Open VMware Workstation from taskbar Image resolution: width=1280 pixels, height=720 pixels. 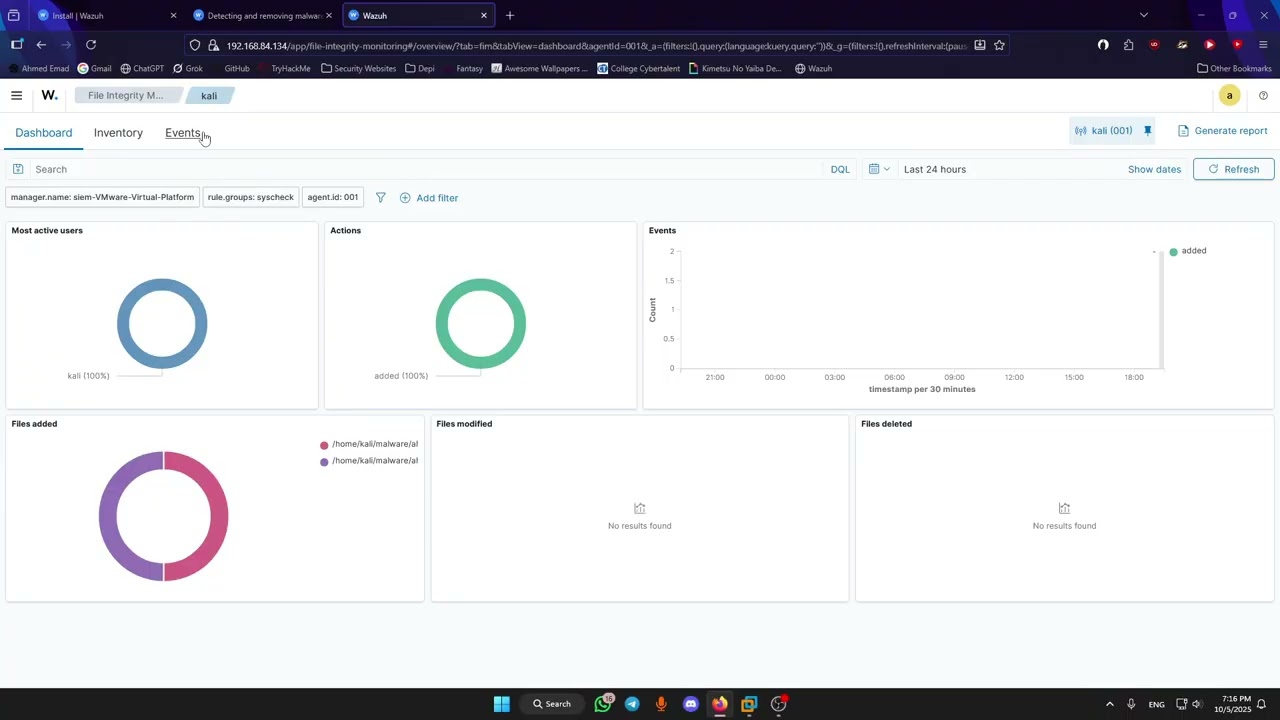(x=749, y=704)
